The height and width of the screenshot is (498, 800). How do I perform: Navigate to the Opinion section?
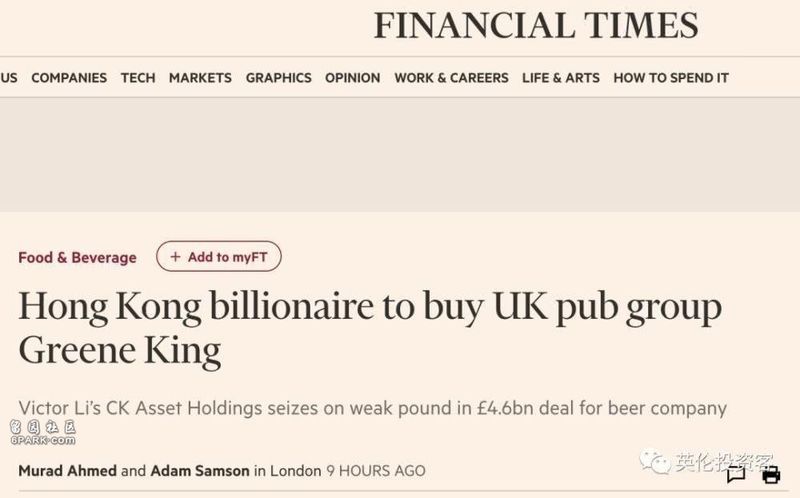[352, 78]
